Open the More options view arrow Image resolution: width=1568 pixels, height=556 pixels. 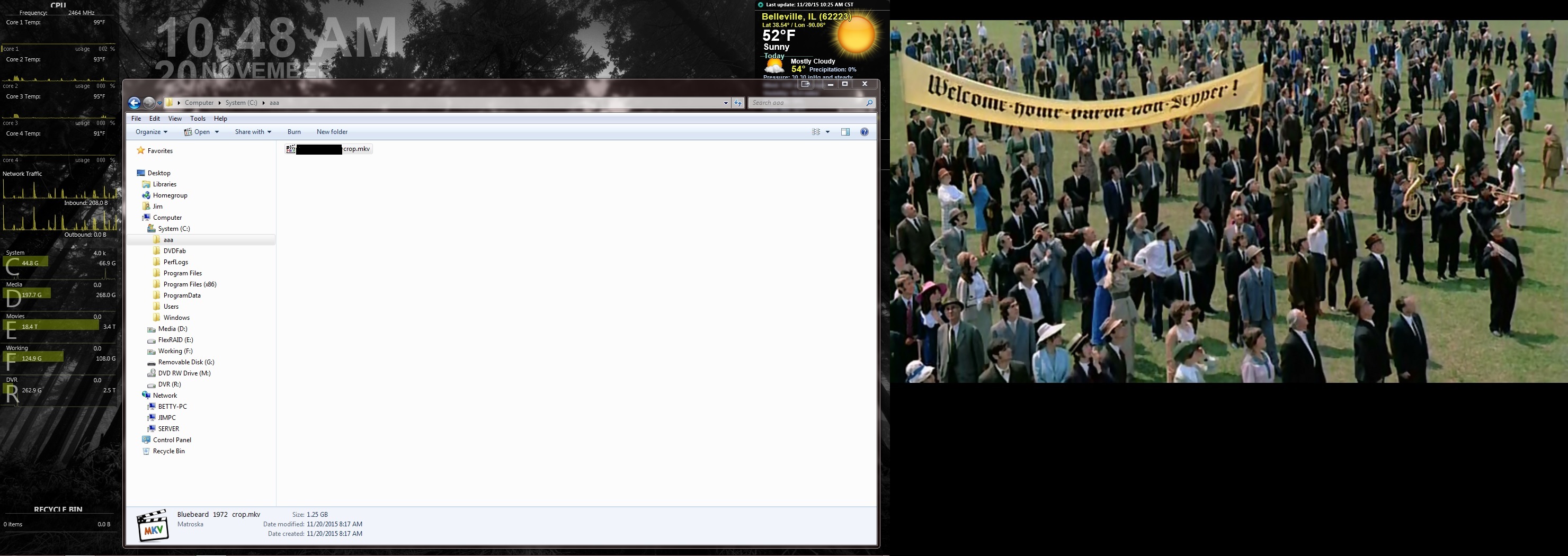click(x=828, y=132)
